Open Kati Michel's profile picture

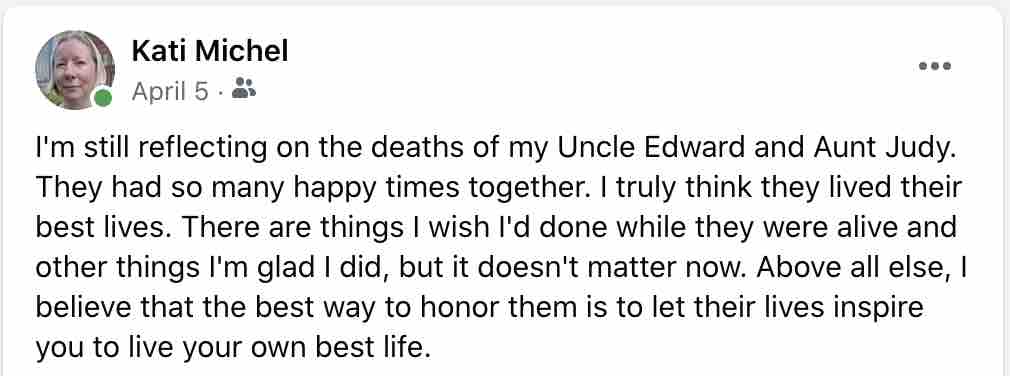click(x=75, y=70)
